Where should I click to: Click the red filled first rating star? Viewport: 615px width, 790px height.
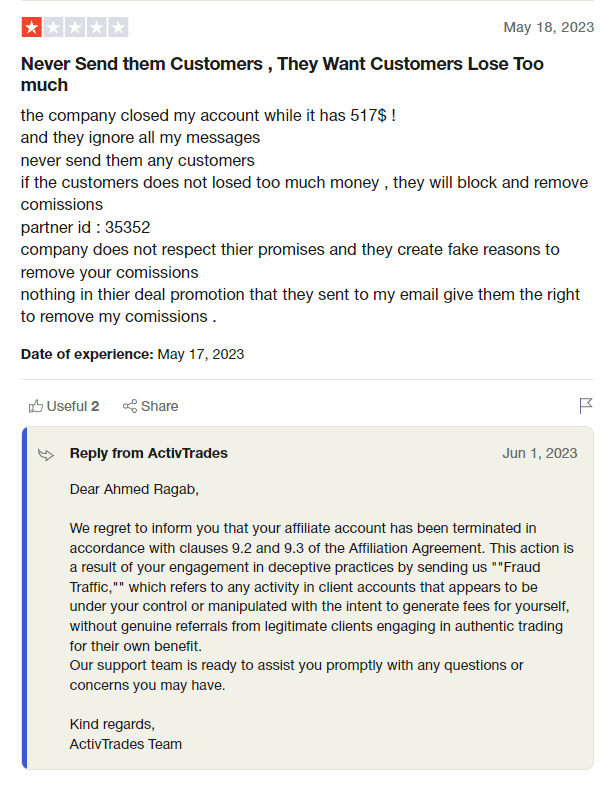[32, 27]
